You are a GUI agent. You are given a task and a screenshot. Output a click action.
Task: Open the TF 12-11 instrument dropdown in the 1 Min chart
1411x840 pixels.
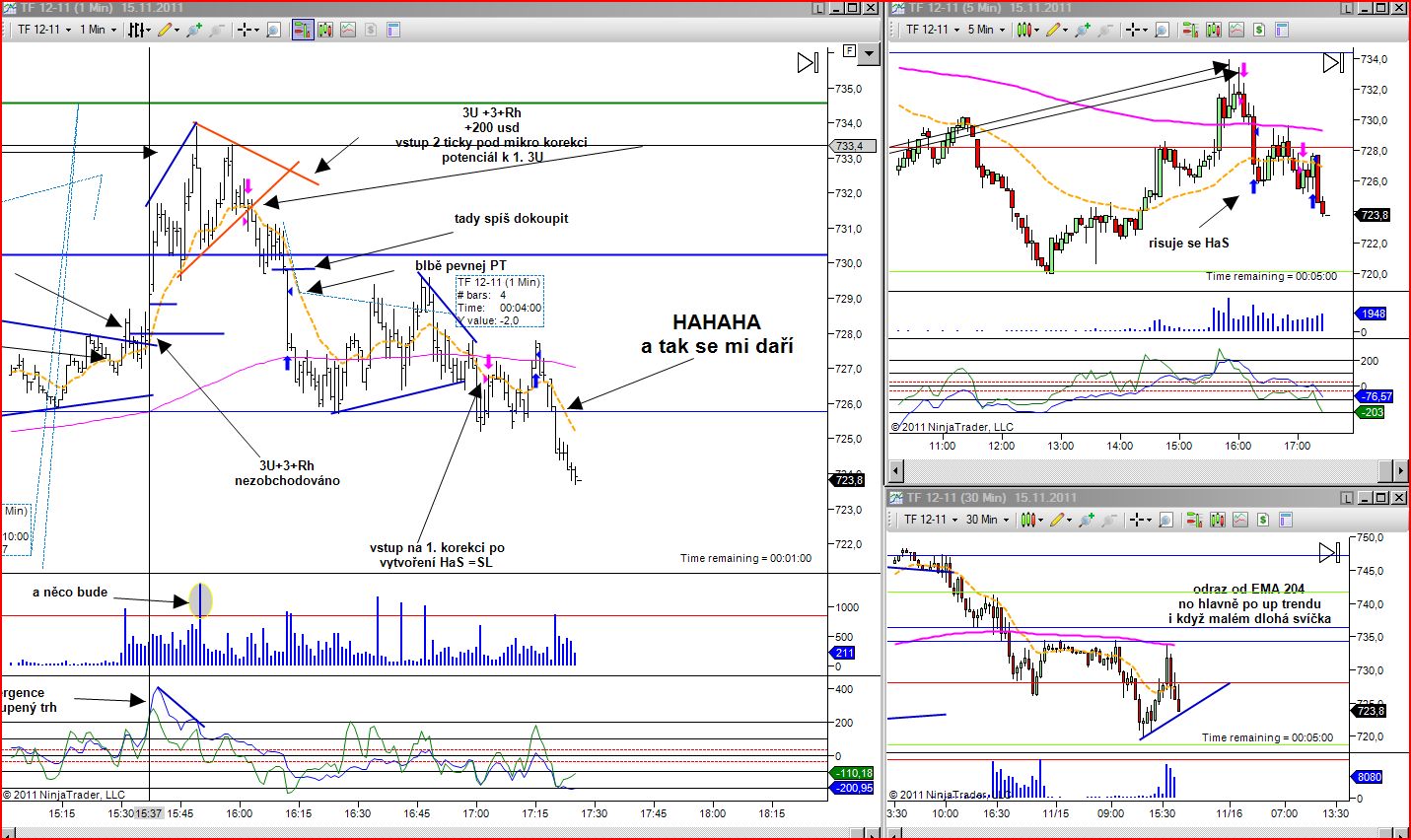click(x=44, y=30)
